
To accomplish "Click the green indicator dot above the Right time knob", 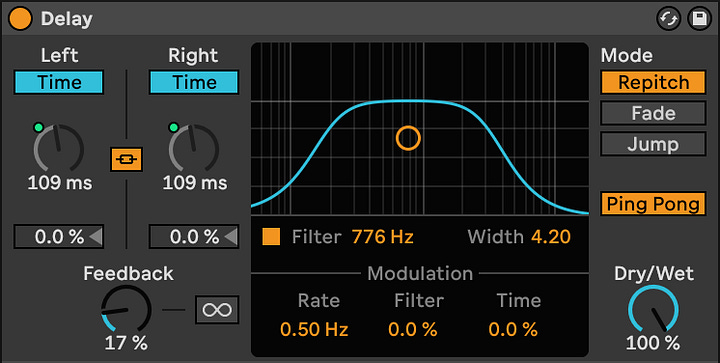I will coord(174,127).
